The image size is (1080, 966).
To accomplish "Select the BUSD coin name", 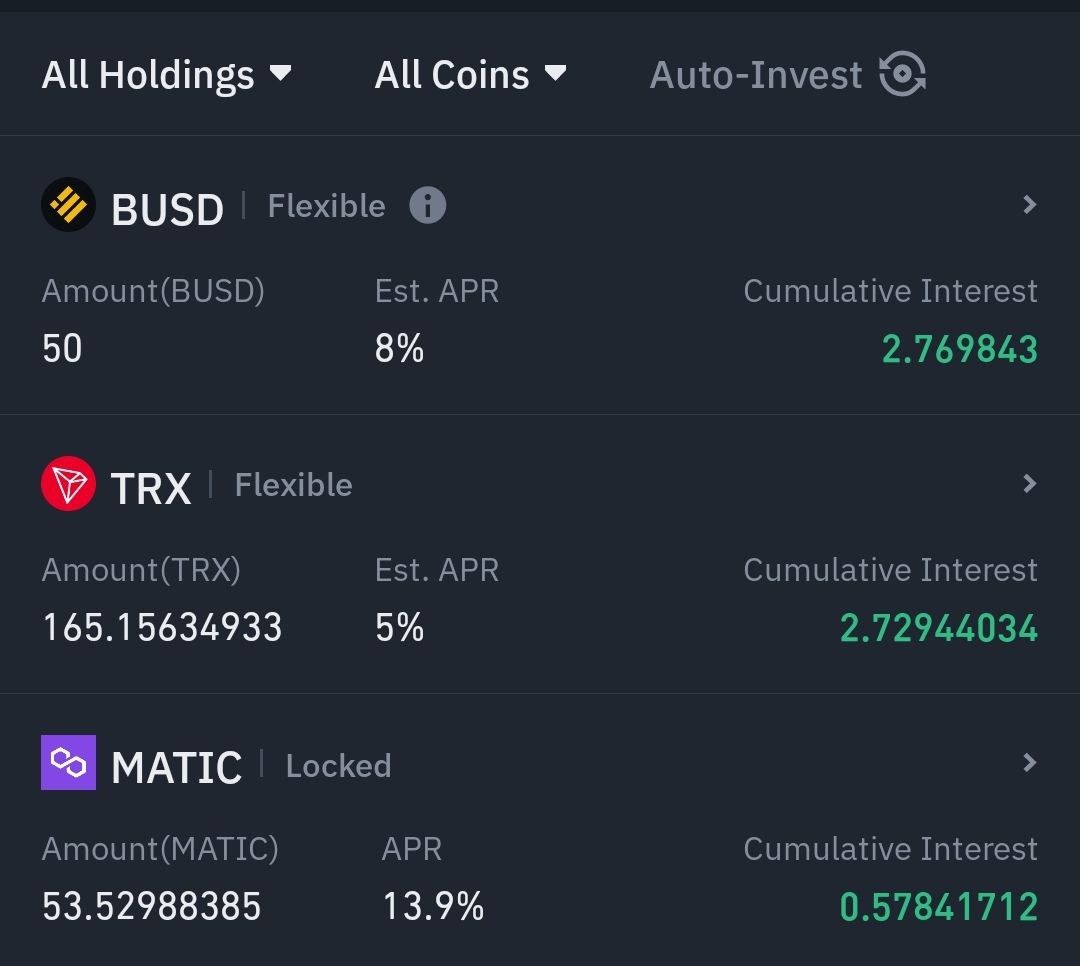I will point(167,209).
